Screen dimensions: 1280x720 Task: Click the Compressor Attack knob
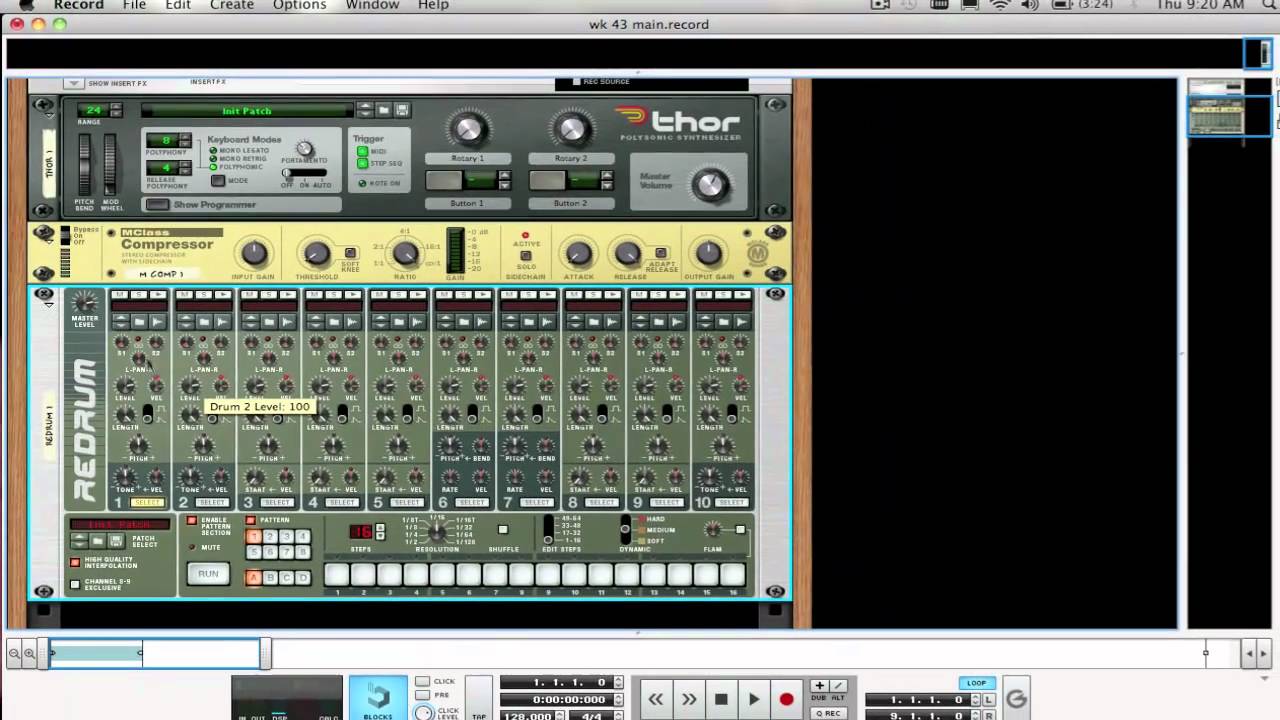[578, 254]
